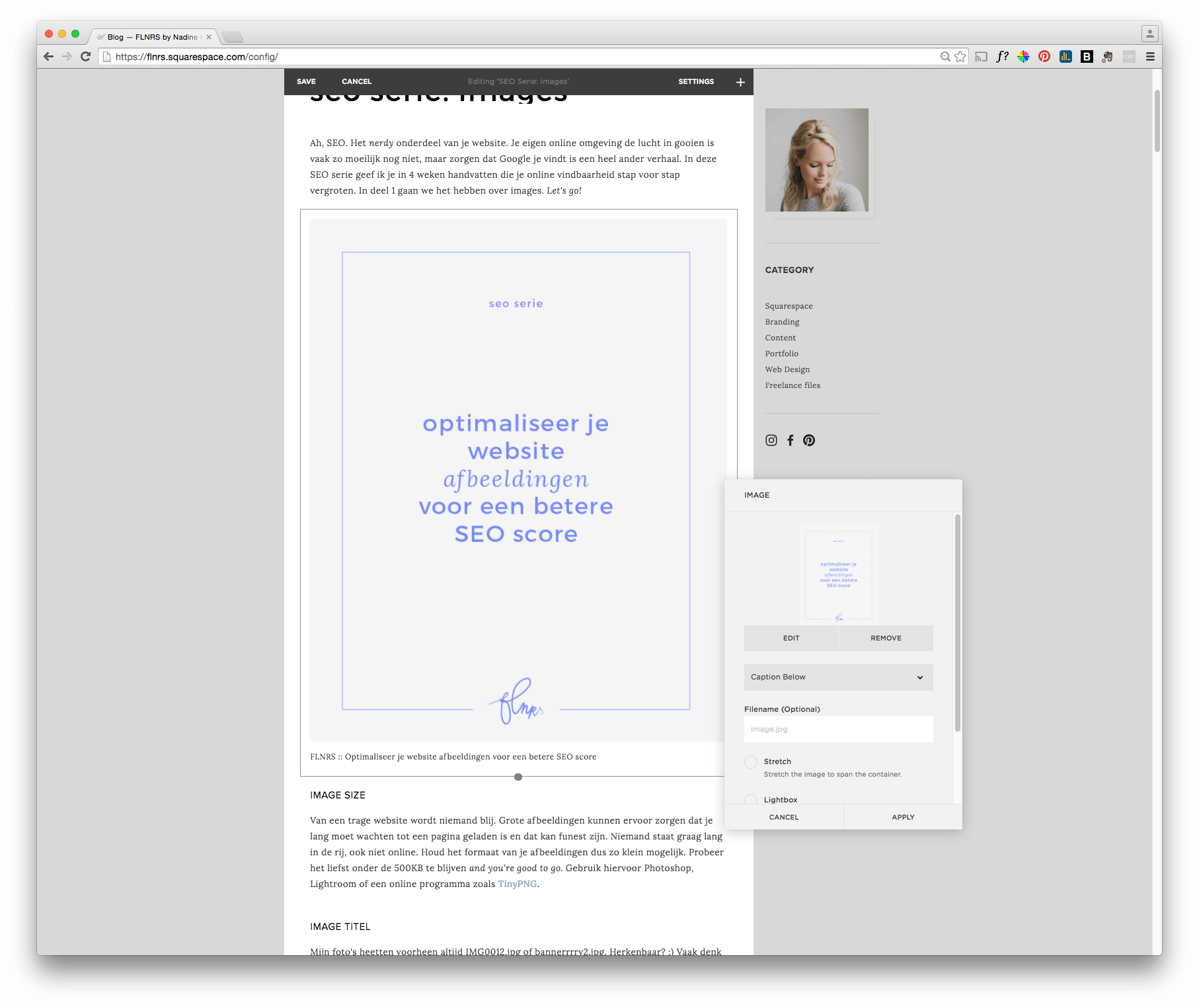Click the zoom magnifier icon in address bar
Viewport: 1199px width, 1008px height.
[x=945, y=57]
